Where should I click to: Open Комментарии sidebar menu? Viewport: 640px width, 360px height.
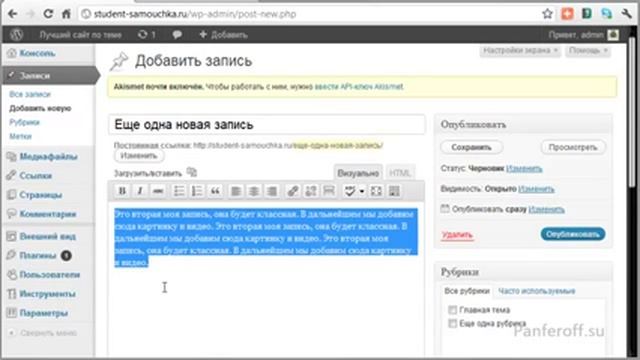pyautogui.click(x=48, y=214)
